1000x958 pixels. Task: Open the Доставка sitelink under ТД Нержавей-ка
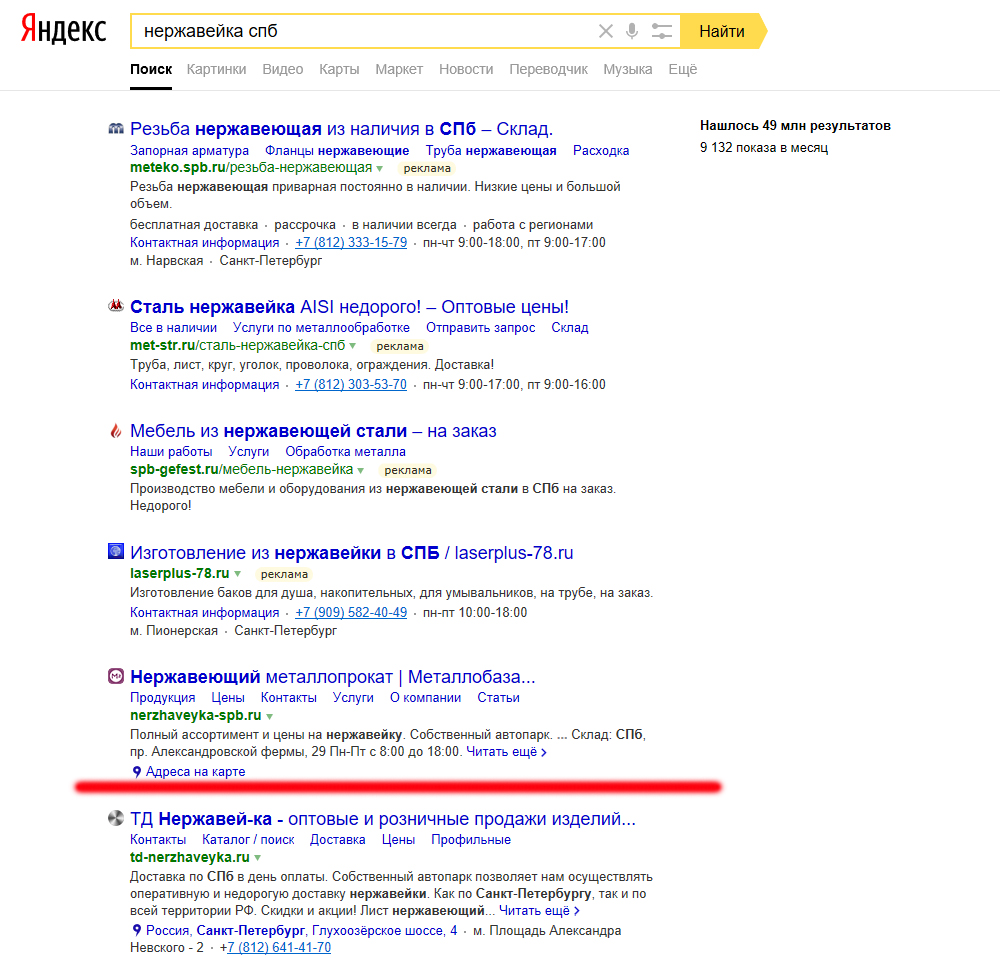337,839
